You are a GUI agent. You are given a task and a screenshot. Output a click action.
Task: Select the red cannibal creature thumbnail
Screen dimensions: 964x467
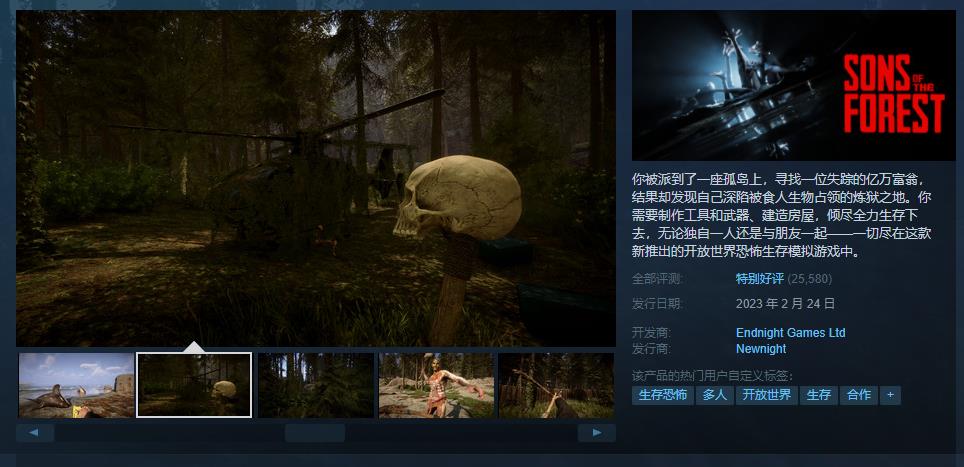[x=436, y=385]
